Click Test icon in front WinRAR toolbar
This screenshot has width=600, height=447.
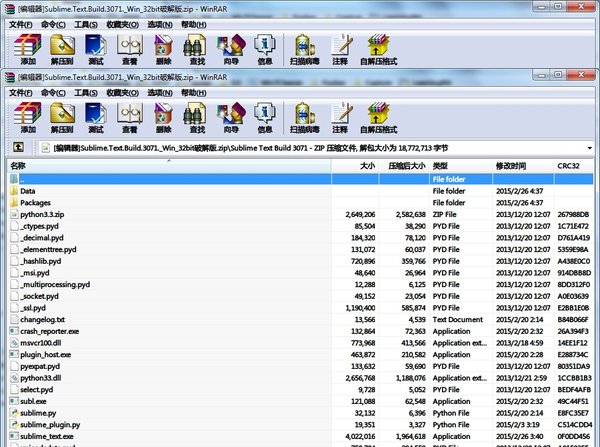[x=96, y=117]
